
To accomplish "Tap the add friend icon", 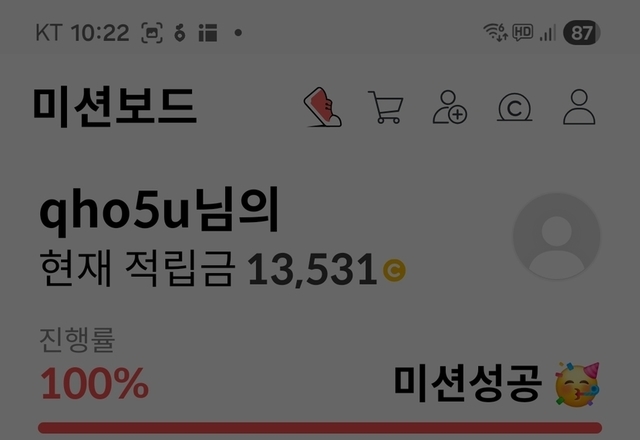I will [x=450, y=107].
